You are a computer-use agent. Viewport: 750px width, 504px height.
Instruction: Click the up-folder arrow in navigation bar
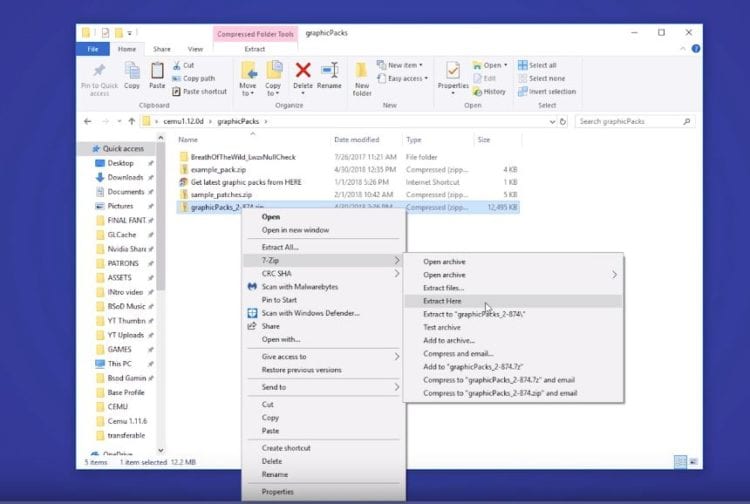tap(131, 121)
